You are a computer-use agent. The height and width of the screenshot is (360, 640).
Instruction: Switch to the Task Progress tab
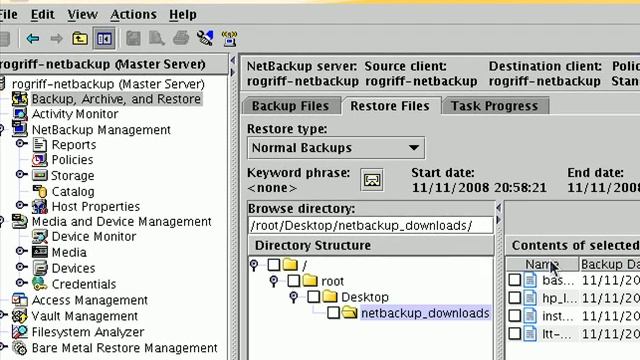coord(495,106)
